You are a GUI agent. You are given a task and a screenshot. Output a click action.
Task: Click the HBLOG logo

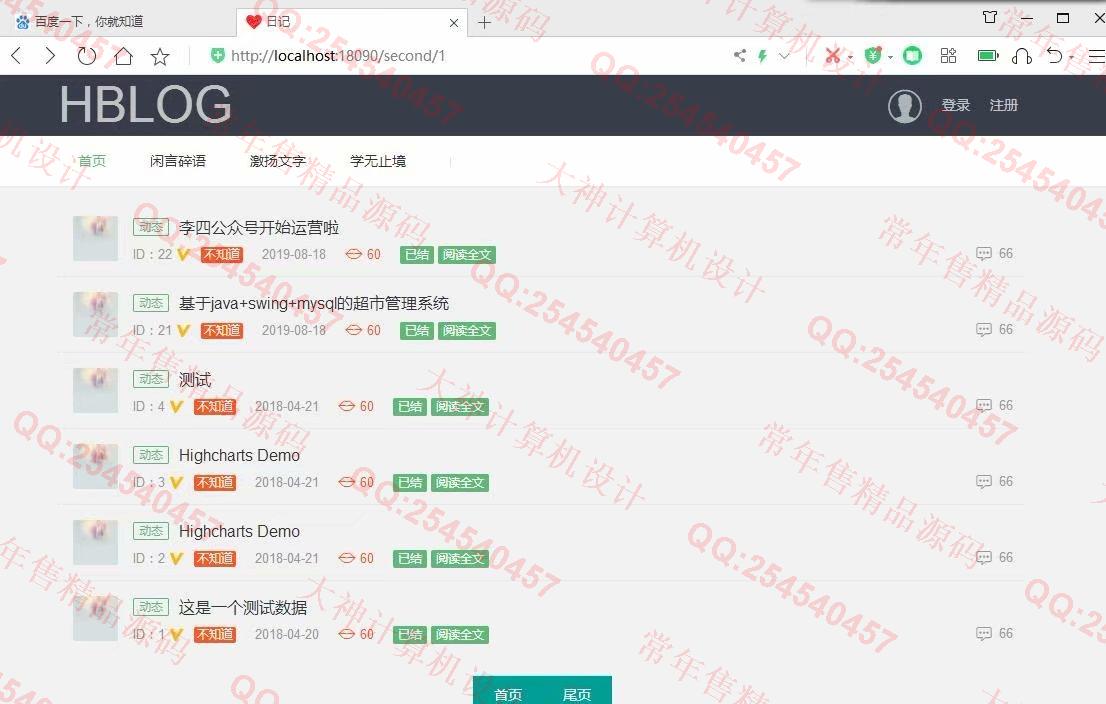coord(145,105)
